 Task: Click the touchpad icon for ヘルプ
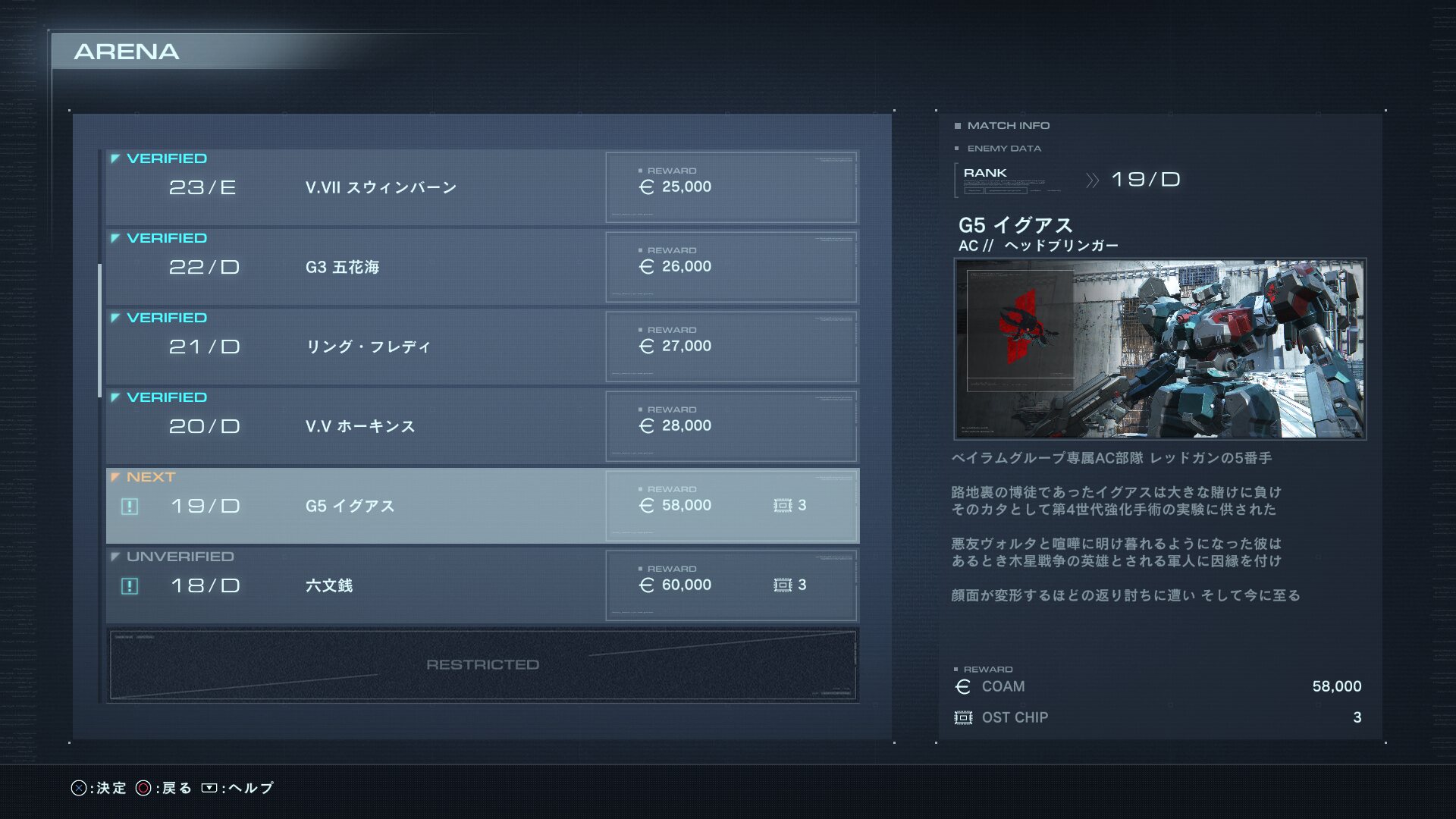(209, 788)
